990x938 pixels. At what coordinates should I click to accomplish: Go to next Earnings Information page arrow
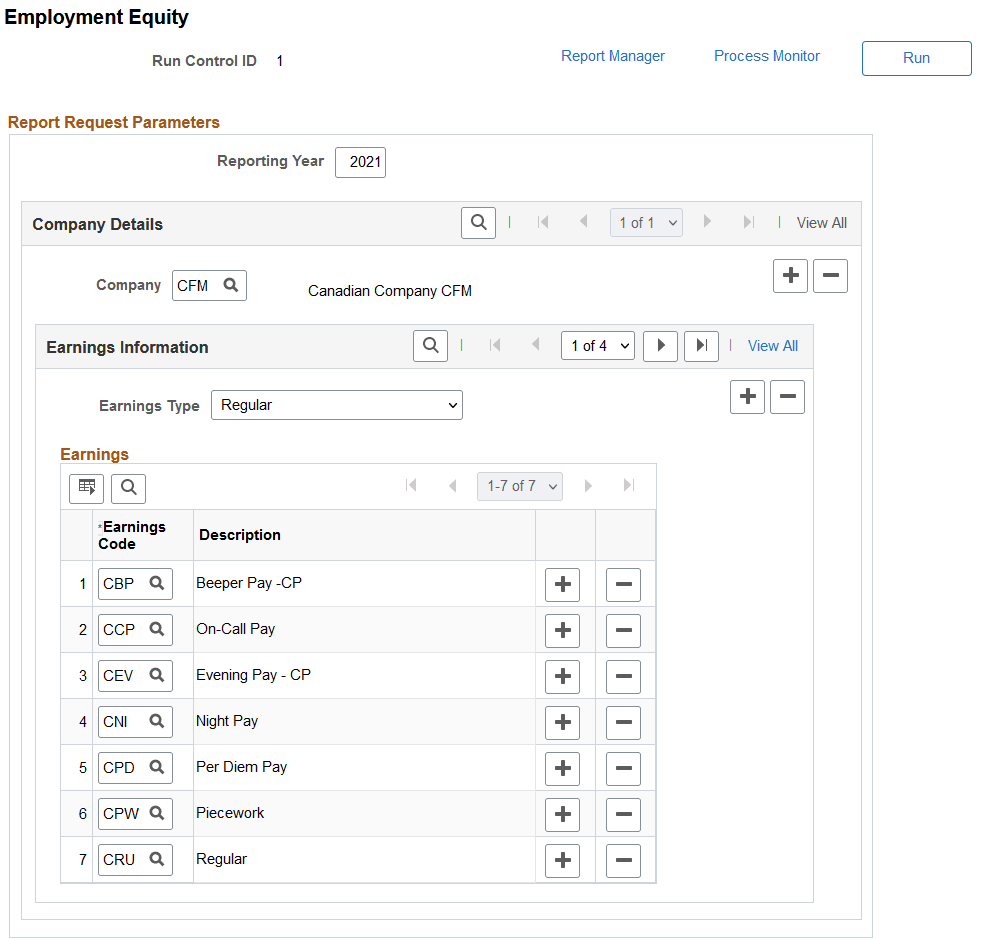coord(660,345)
